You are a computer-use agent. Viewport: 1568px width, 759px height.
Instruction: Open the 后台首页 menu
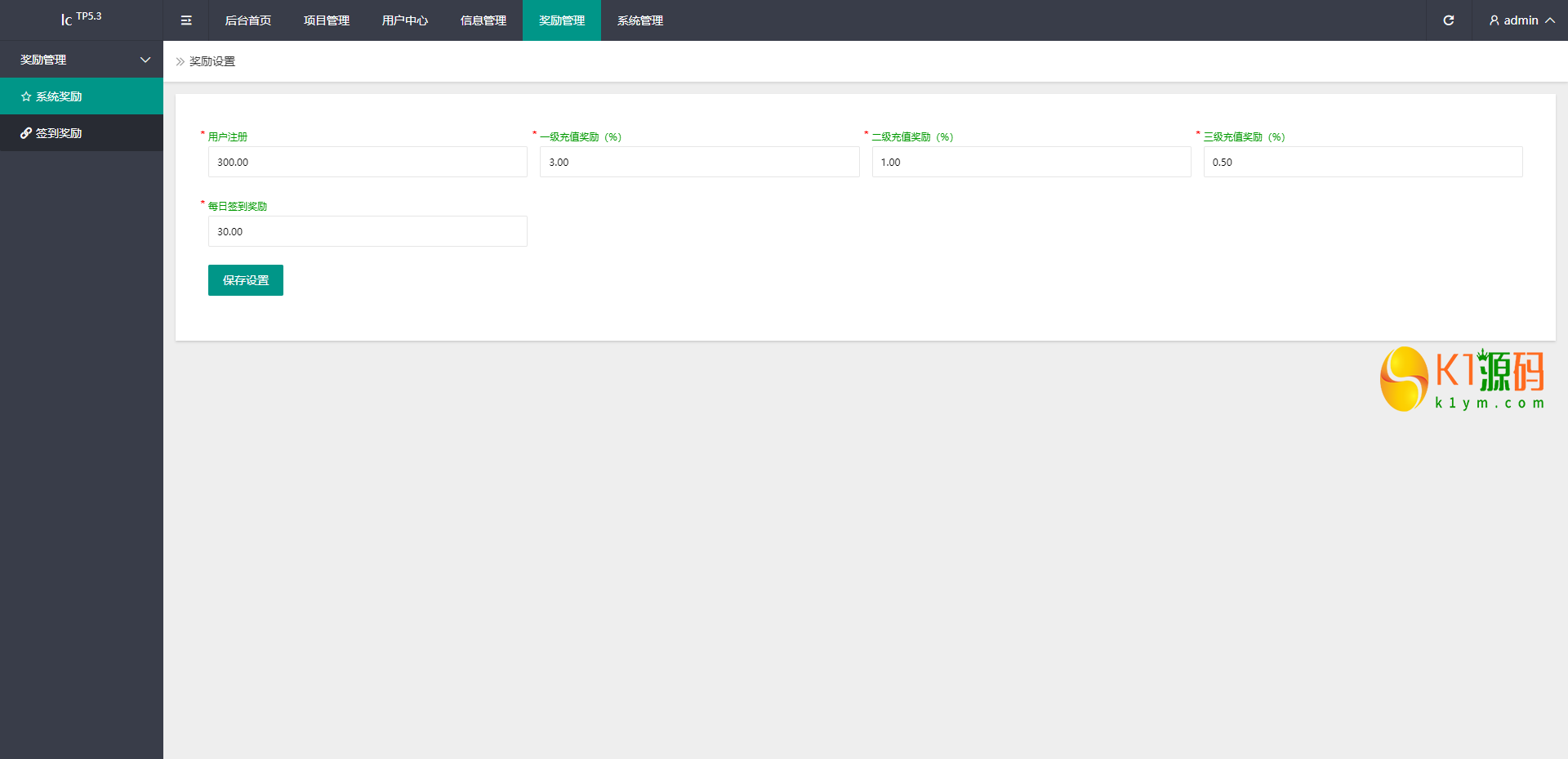click(x=248, y=20)
